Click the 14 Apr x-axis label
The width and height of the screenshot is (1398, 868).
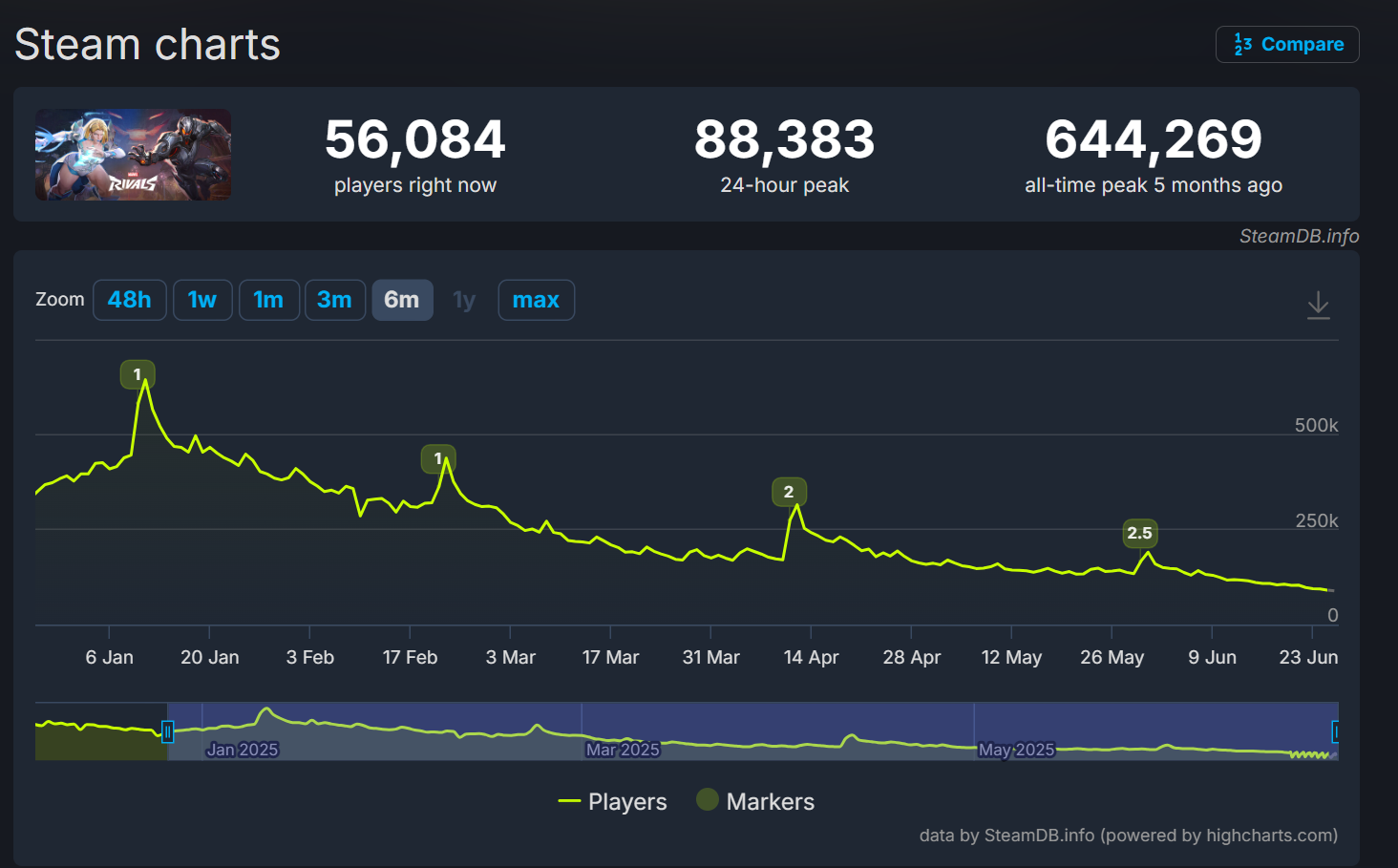point(811,657)
